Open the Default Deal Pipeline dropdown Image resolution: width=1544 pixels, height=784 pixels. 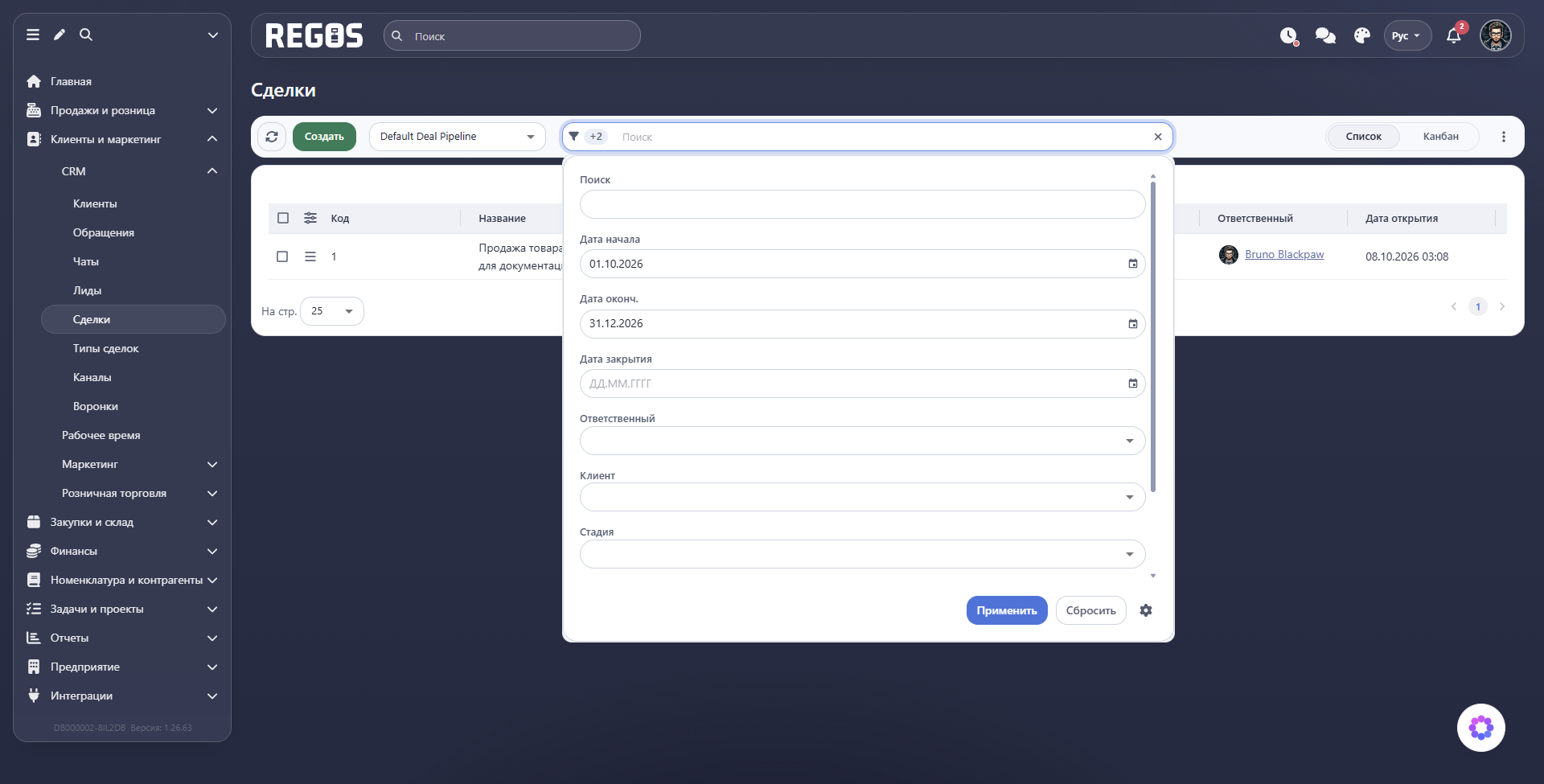click(x=457, y=137)
